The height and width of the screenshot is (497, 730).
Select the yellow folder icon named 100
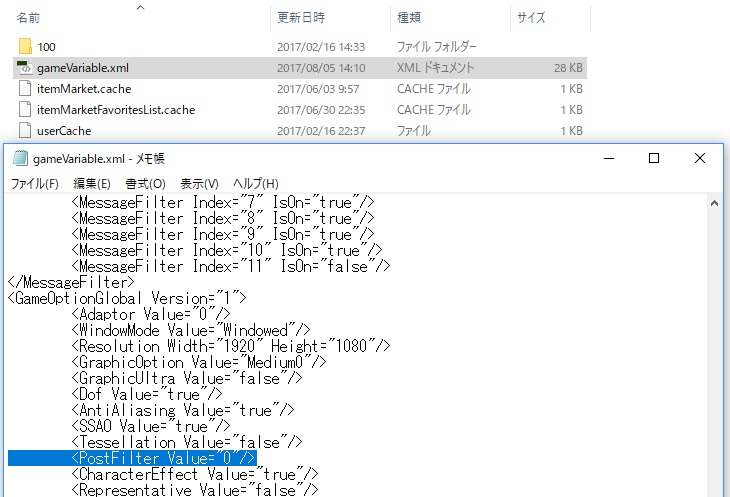(25, 47)
